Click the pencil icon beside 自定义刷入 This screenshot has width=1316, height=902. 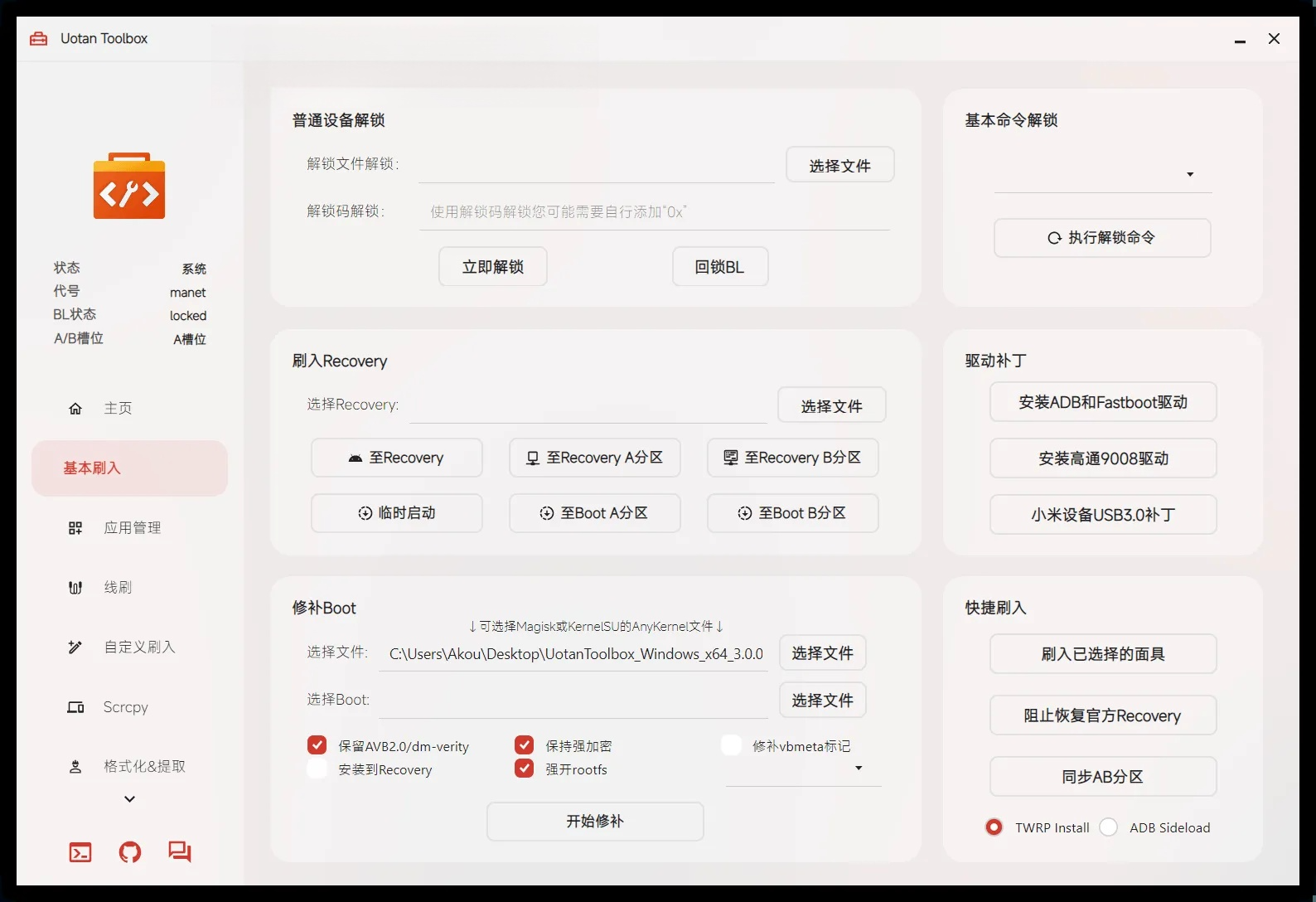tap(75, 647)
